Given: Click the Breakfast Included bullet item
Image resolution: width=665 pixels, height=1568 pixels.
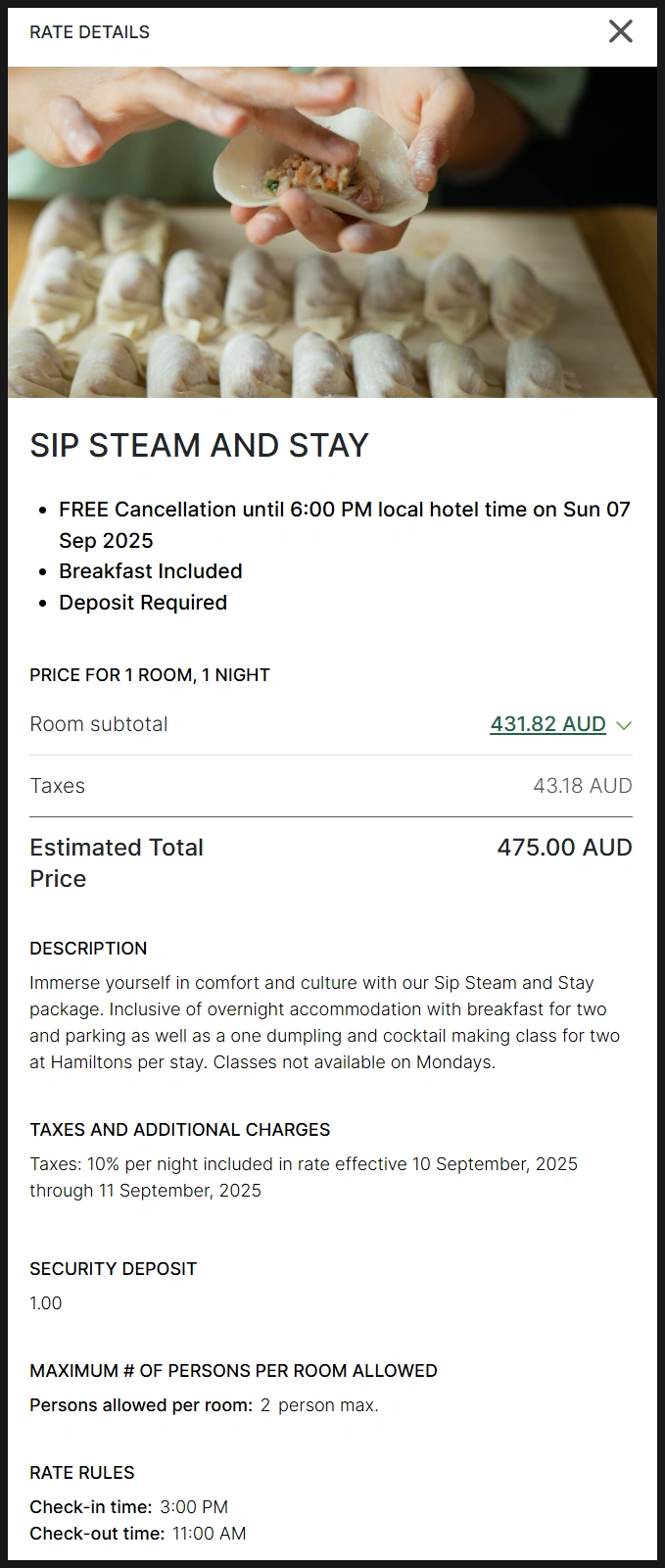Looking at the screenshot, I should 150,571.
